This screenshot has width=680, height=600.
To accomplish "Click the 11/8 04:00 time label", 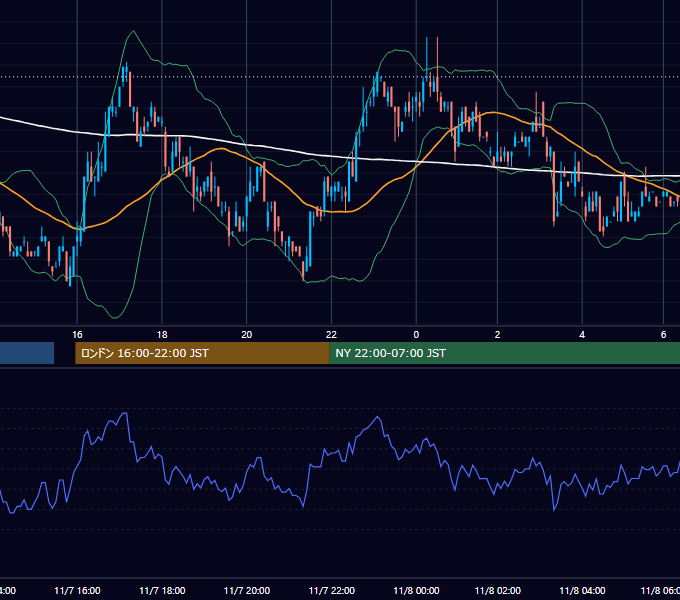I will click(582, 590).
